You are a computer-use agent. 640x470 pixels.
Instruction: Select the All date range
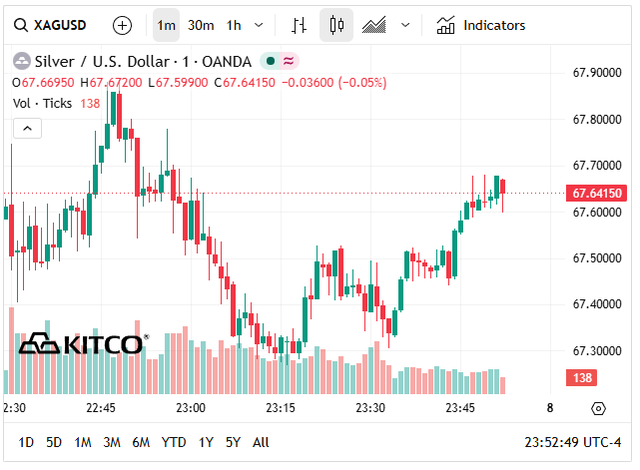click(x=261, y=442)
